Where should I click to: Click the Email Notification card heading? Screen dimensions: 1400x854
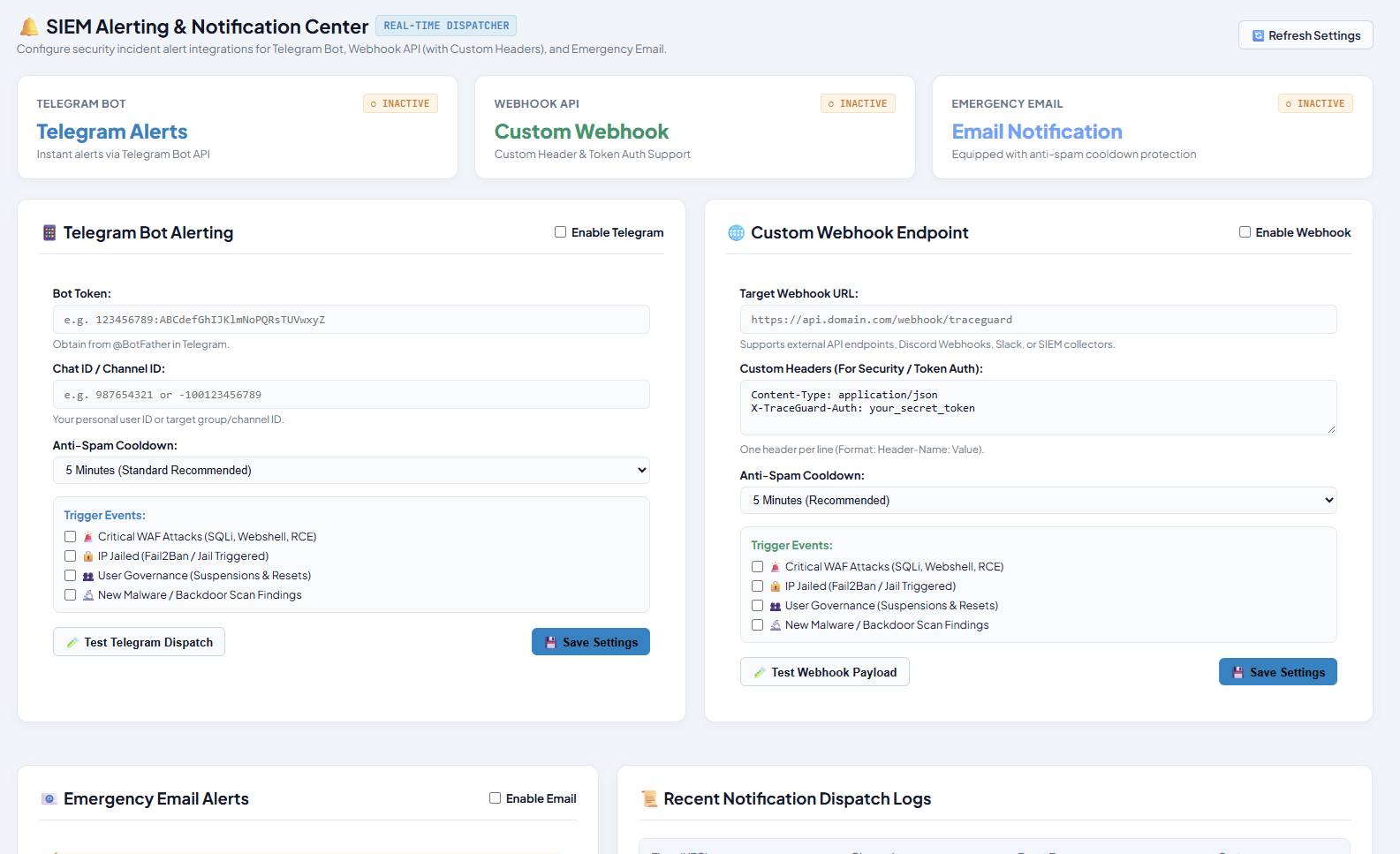(x=1037, y=132)
